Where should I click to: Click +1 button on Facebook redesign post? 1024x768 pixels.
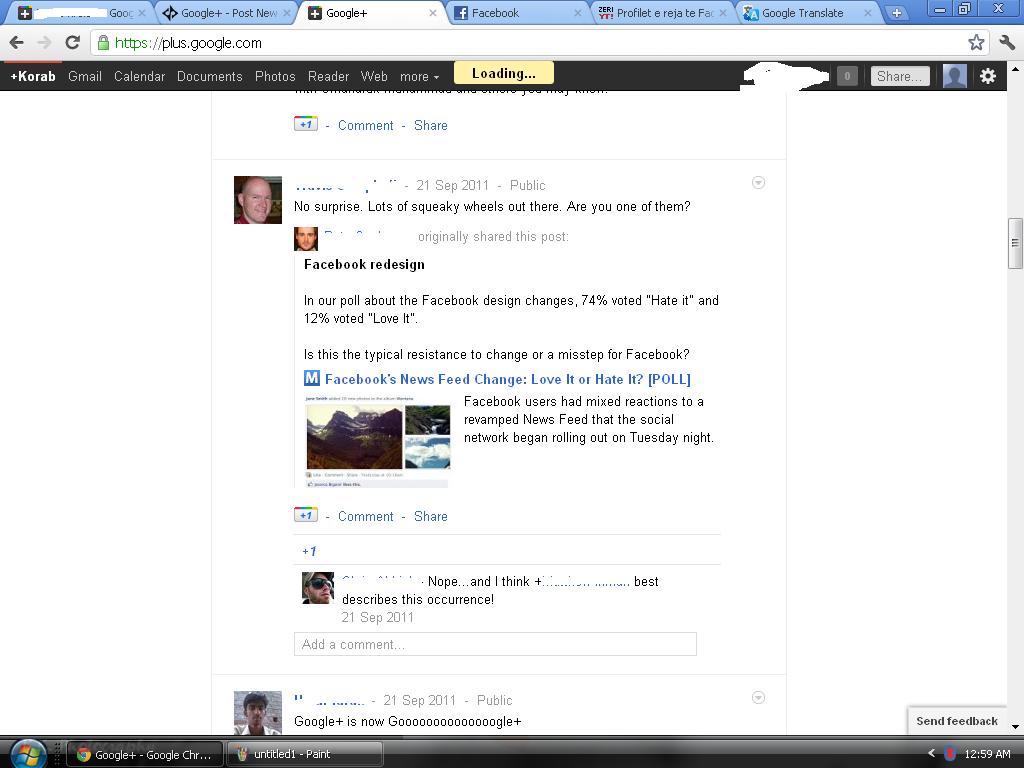click(x=306, y=515)
